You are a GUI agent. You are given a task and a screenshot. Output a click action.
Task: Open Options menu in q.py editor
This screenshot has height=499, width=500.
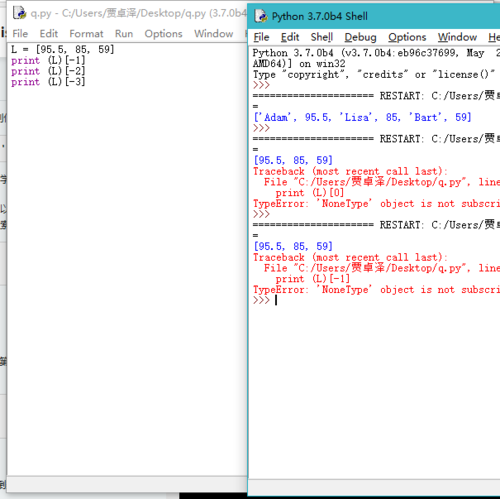click(163, 34)
